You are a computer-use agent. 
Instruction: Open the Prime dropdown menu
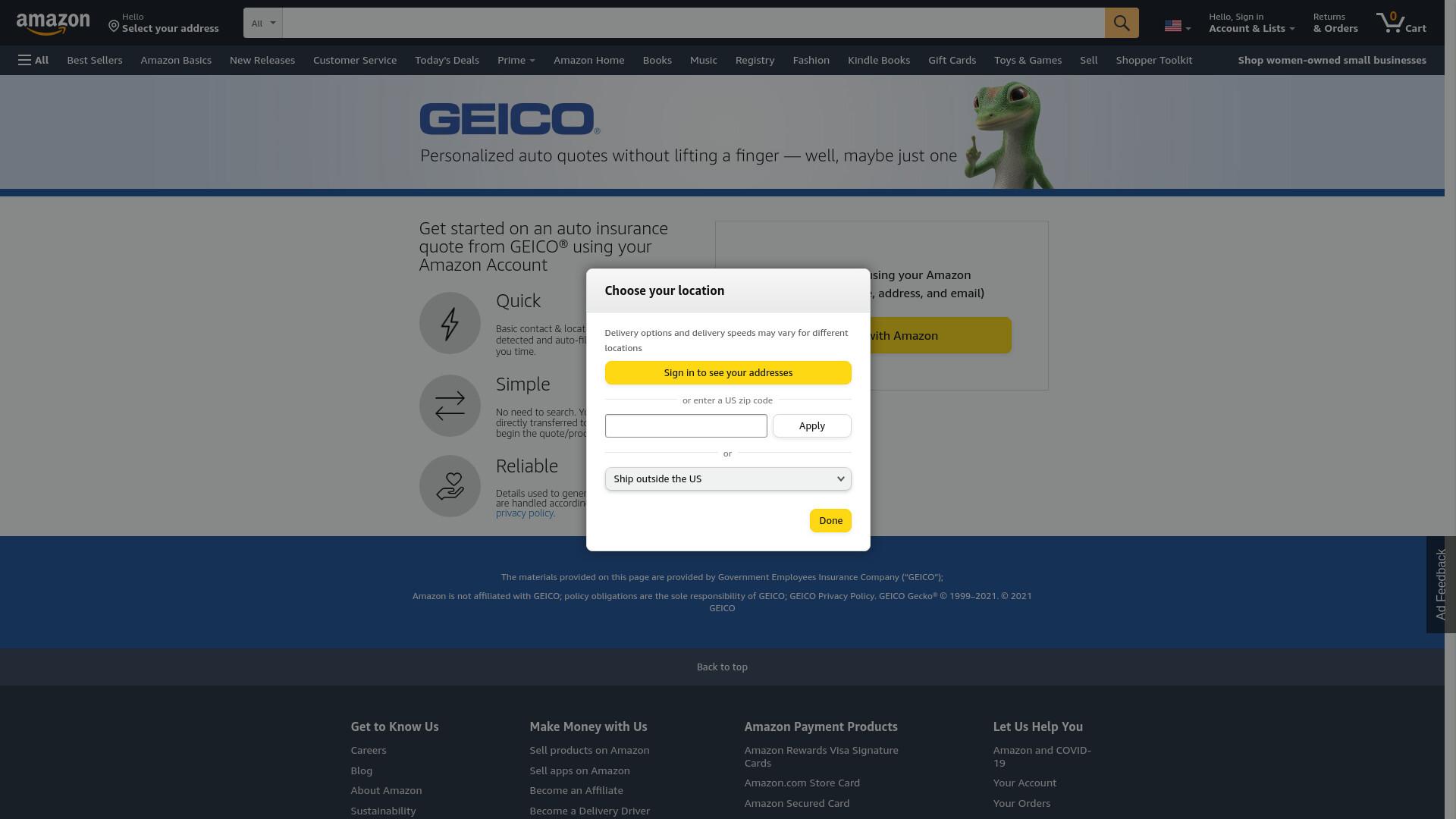(x=516, y=60)
